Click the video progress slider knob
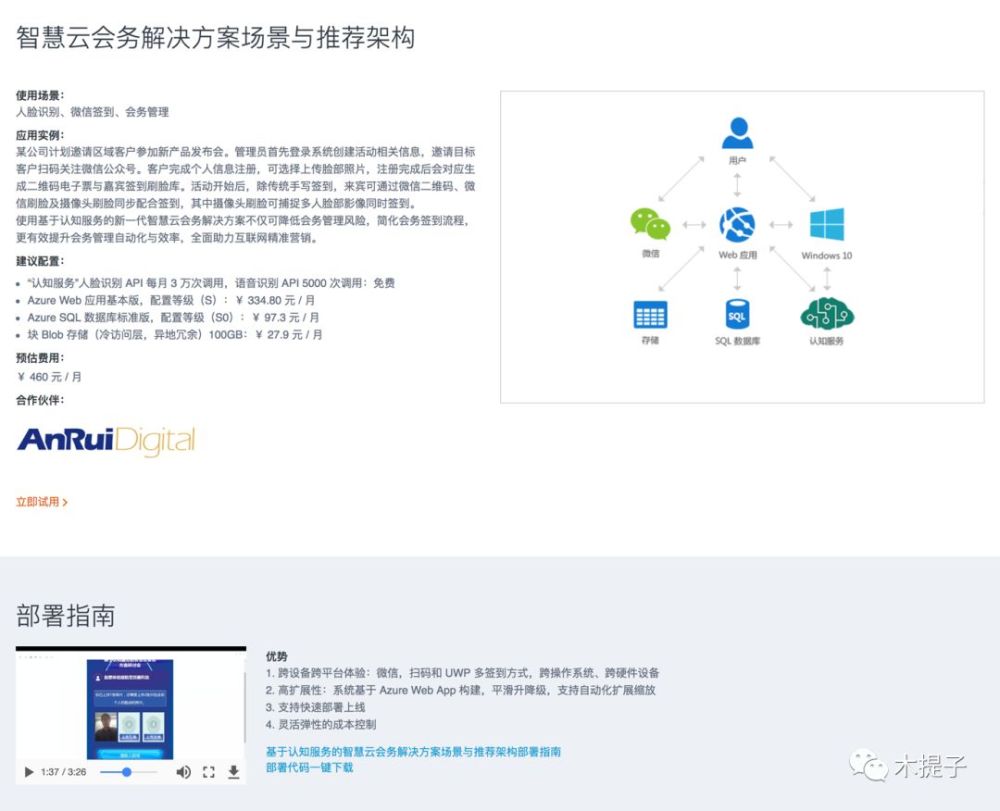1000x811 pixels. tap(127, 772)
